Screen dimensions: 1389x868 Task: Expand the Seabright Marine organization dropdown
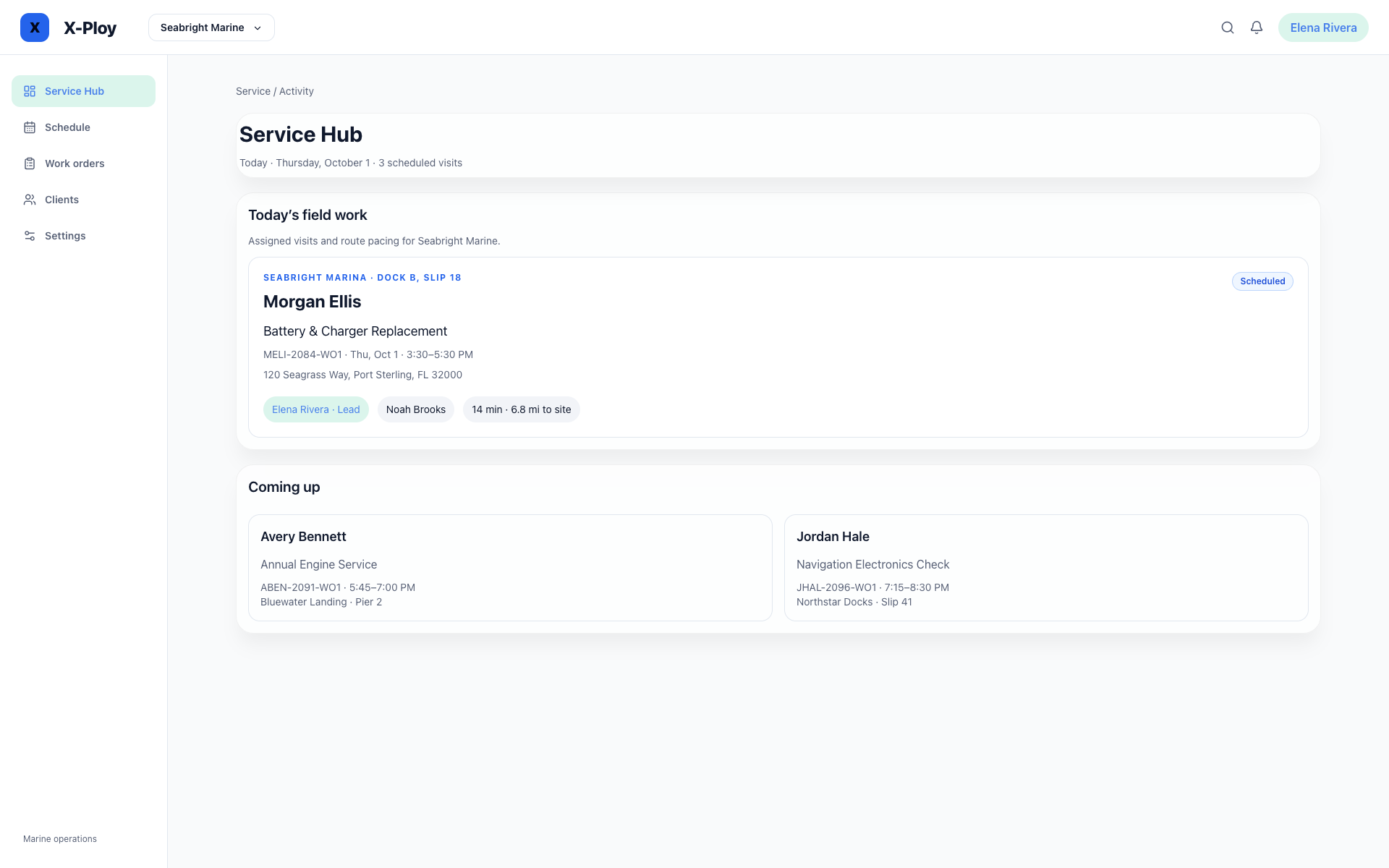pos(211,27)
